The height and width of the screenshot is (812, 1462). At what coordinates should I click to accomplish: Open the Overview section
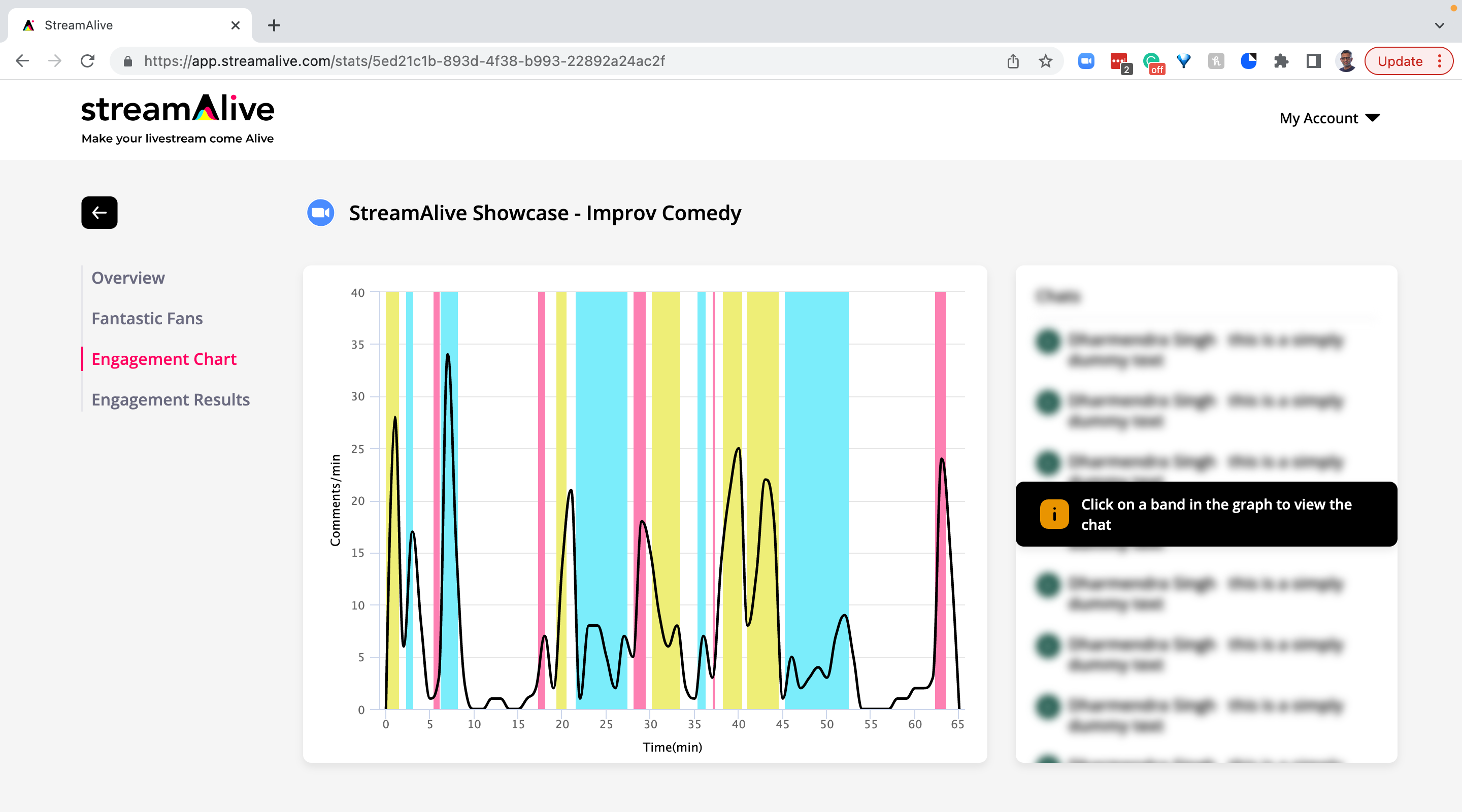[x=128, y=278]
